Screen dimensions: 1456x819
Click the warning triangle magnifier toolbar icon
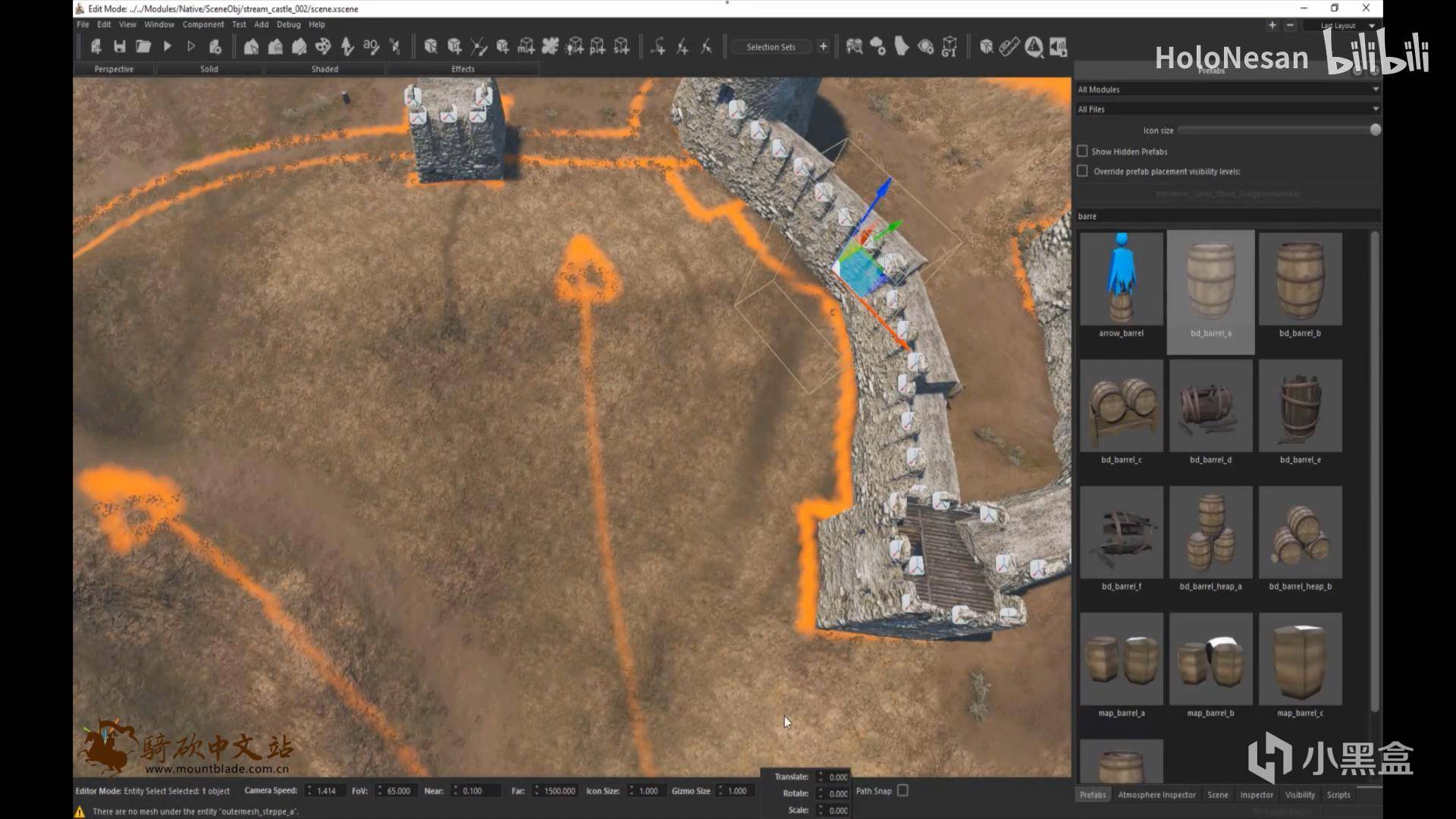[x=1034, y=47]
